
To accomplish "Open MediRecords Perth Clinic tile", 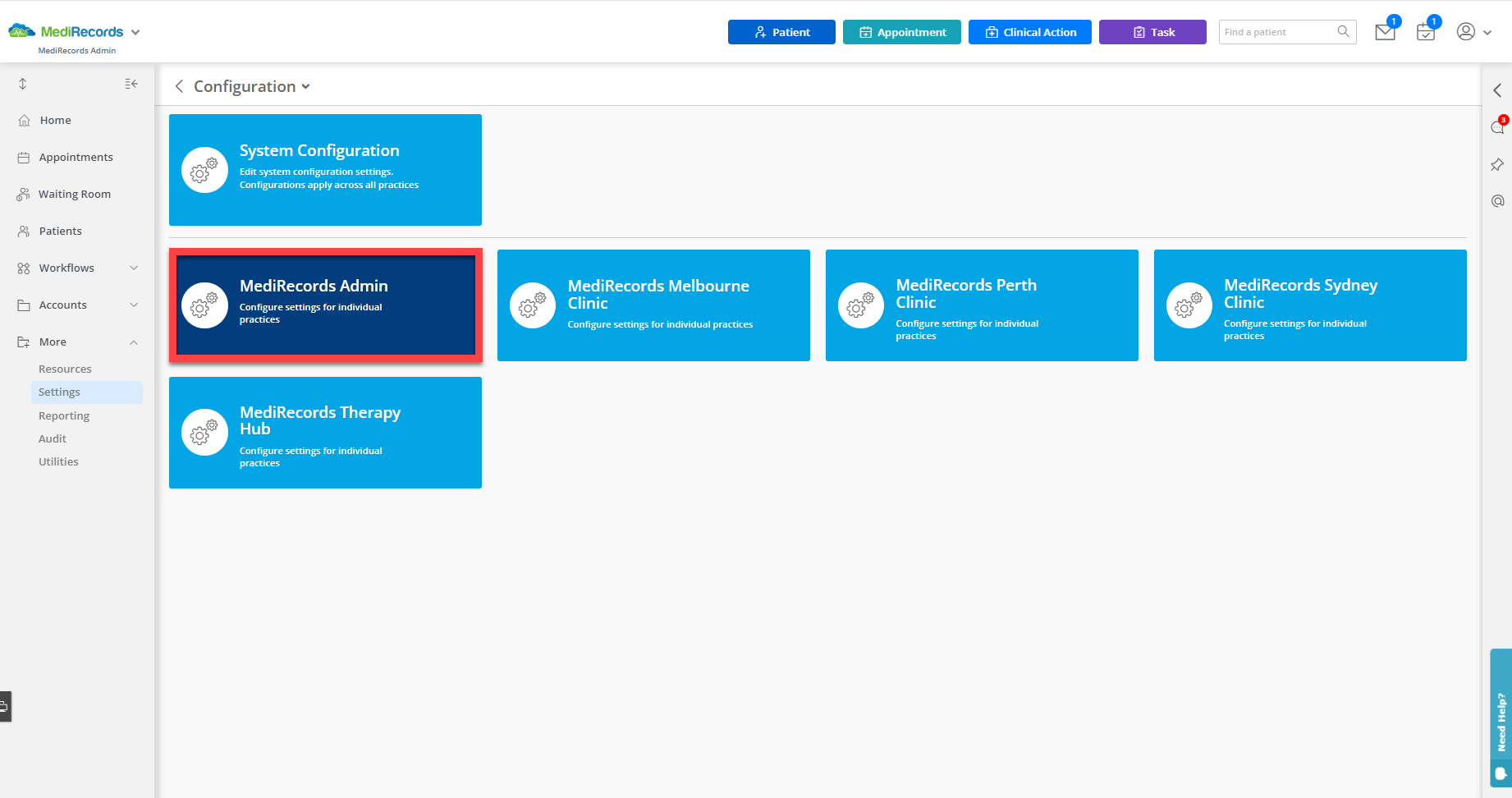I will coord(982,305).
